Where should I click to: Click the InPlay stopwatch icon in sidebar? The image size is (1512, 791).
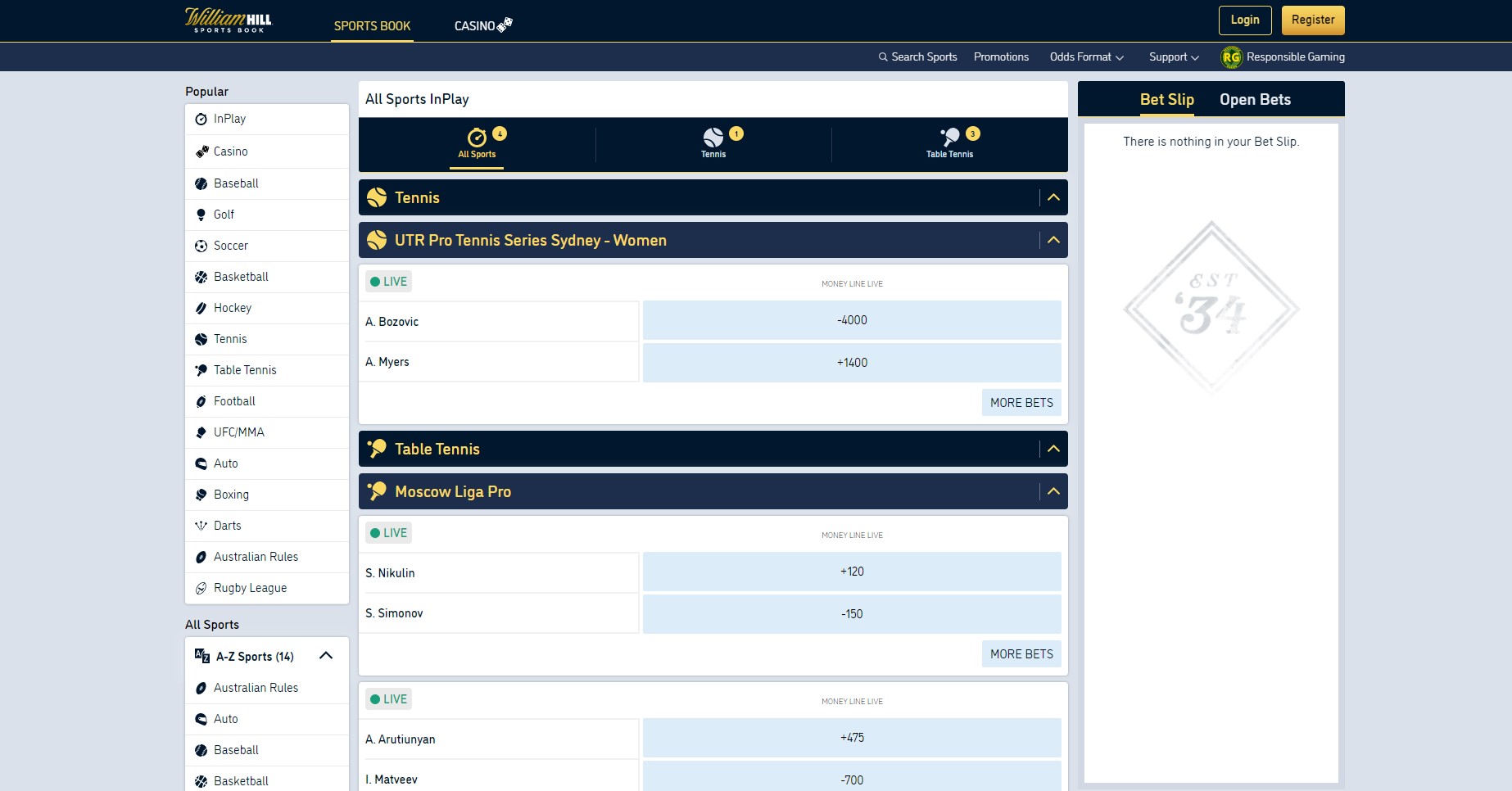coord(201,120)
